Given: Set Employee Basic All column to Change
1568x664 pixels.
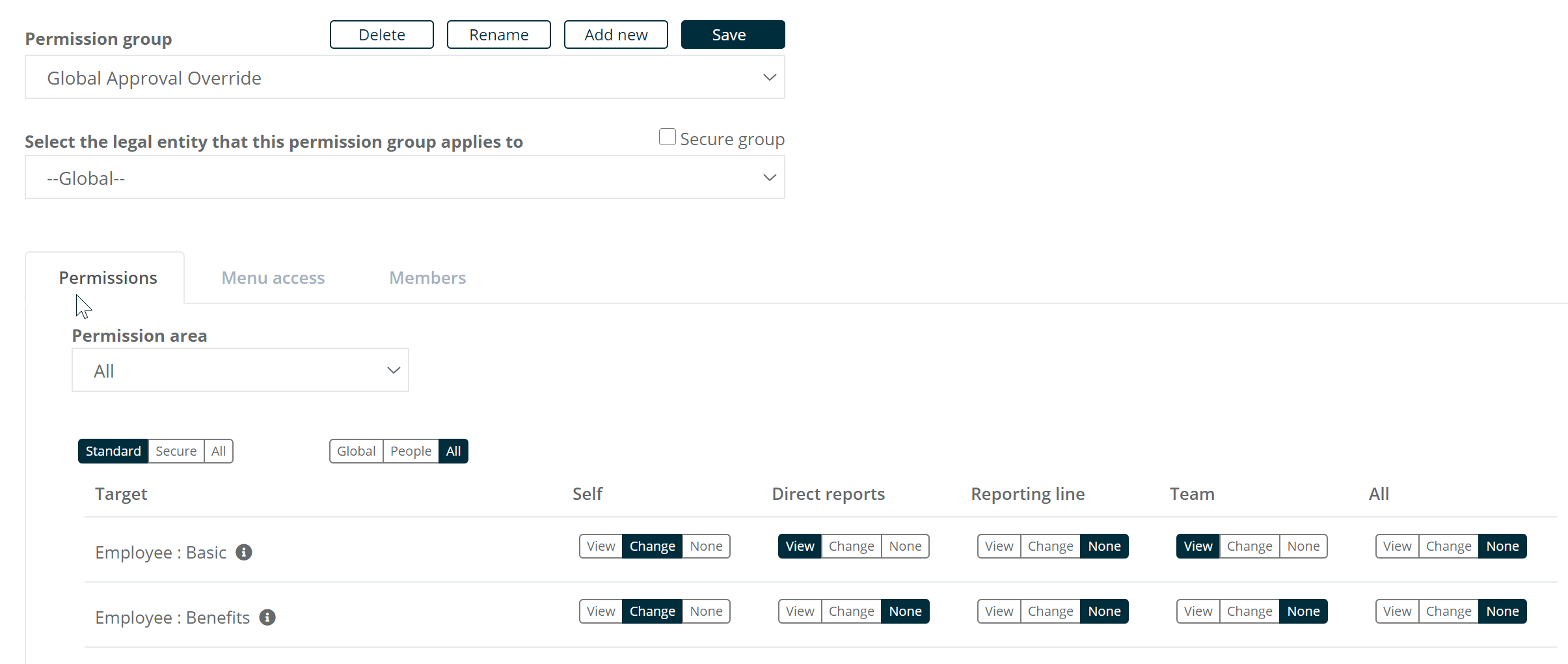Looking at the screenshot, I should 1448,546.
